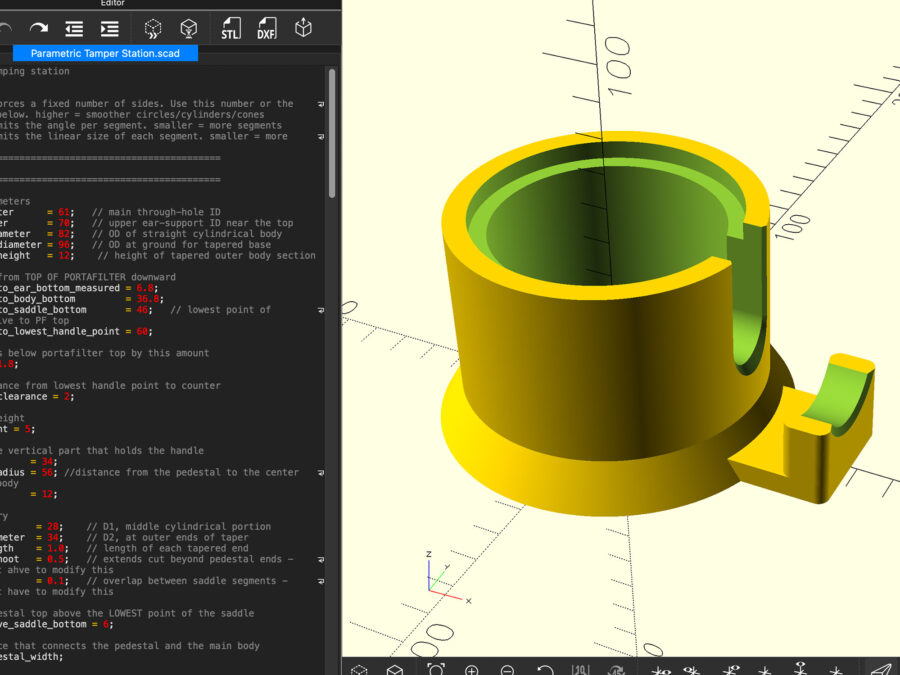900x675 pixels.
Task: Click comment '// length of each tapered end'
Action: click(x=167, y=548)
